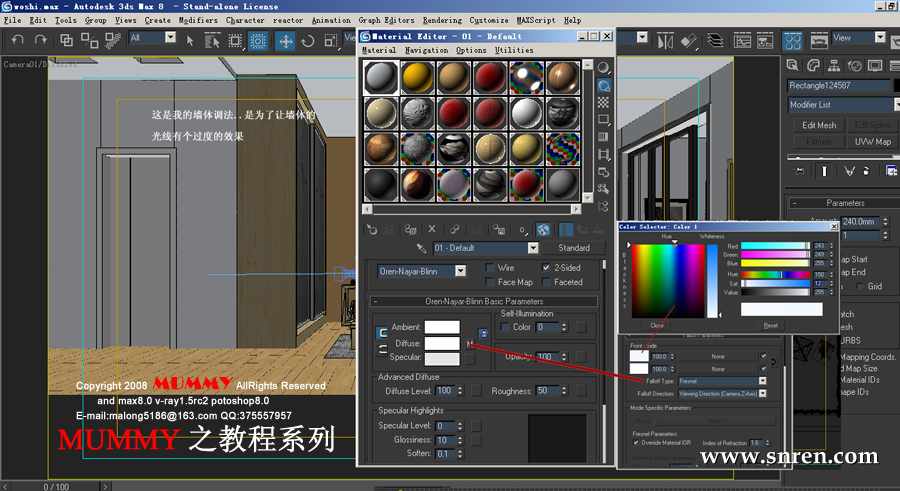Image resolution: width=900 pixels, height=491 pixels.
Task: Enable the Faceted checkbox
Action: pyautogui.click(x=546, y=282)
